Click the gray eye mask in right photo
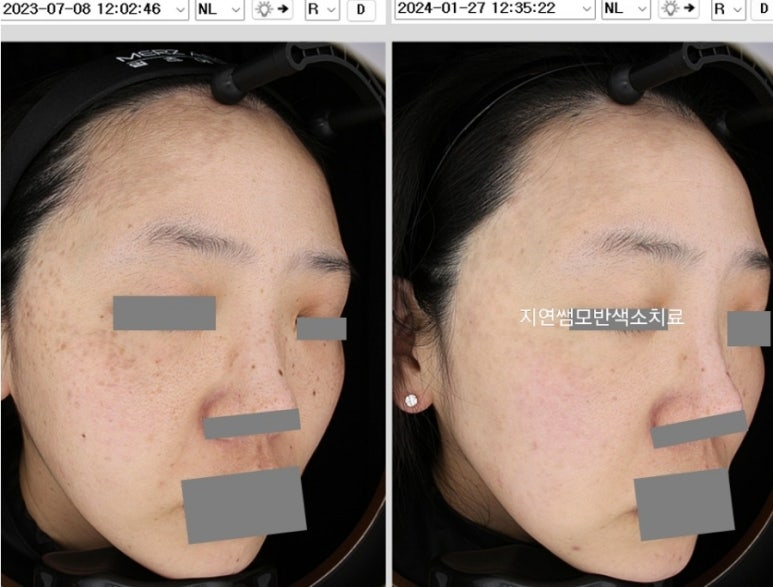 [749, 329]
